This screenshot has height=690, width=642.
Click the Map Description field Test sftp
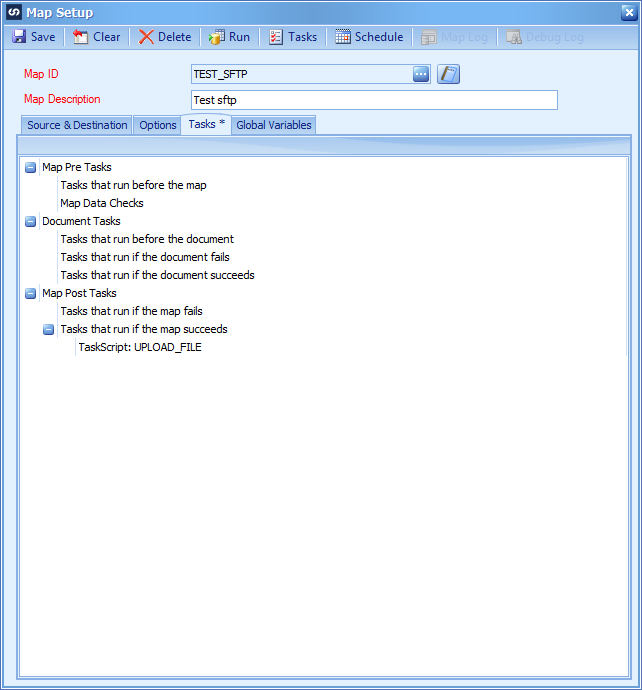click(374, 100)
